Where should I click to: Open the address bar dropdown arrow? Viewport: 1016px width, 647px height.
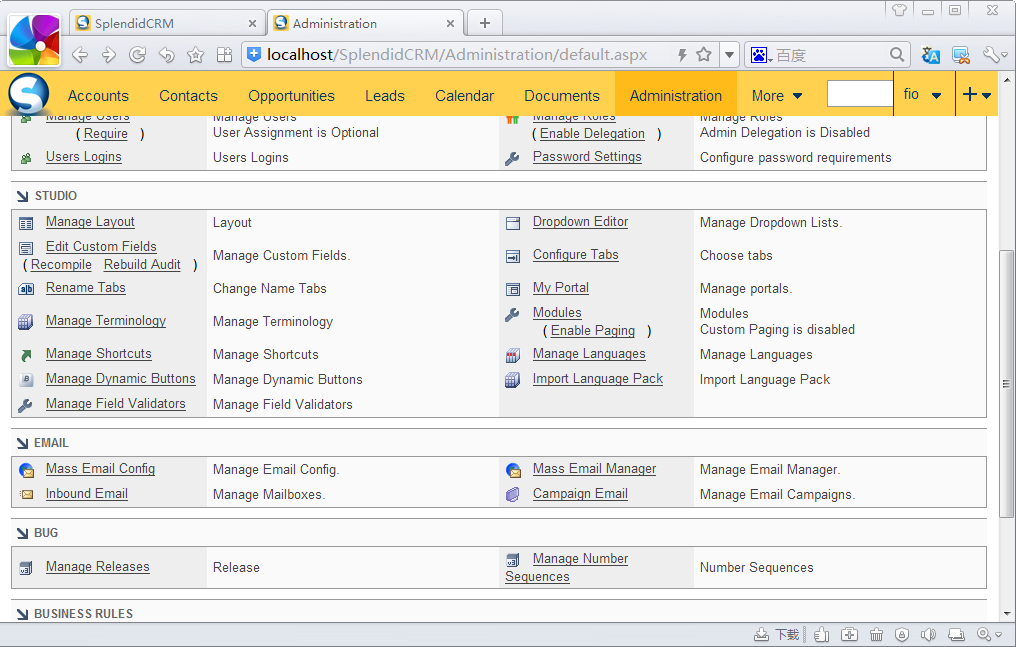[x=729, y=55]
